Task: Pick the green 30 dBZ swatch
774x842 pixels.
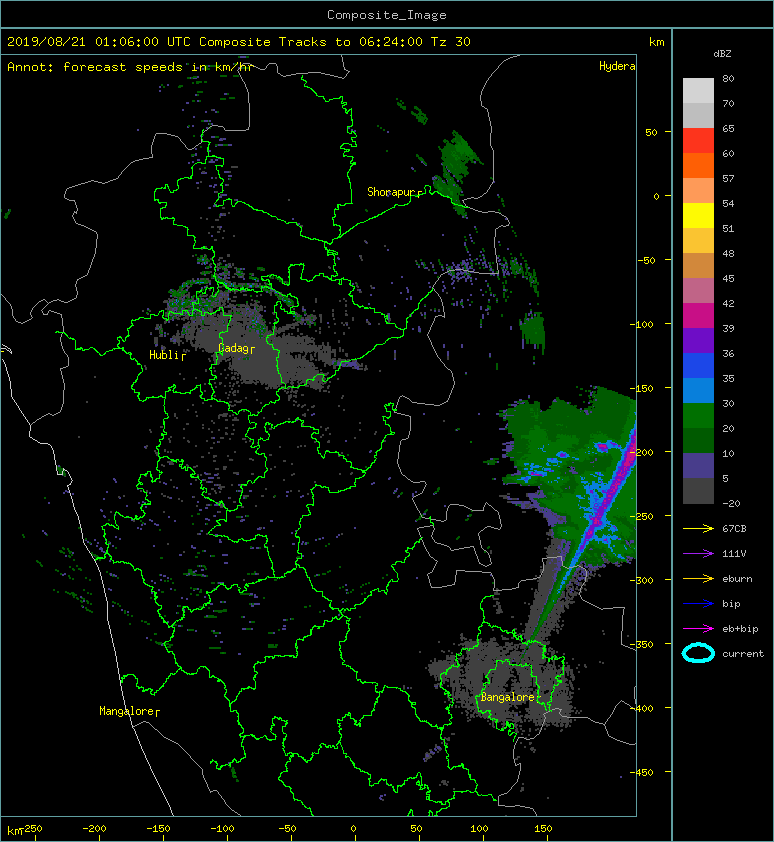Action: point(698,415)
